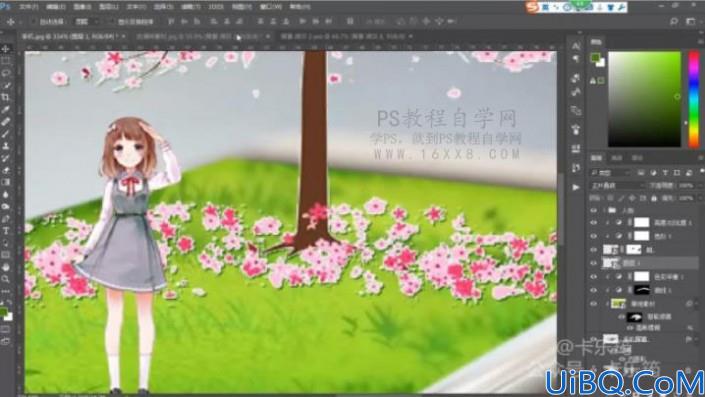
Task: Select the Lasso tool
Action: [x=6, y=73]
